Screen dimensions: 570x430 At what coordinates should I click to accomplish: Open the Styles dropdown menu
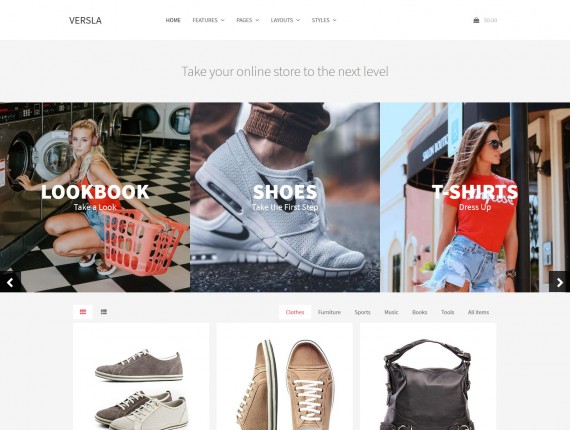(324, 20)
